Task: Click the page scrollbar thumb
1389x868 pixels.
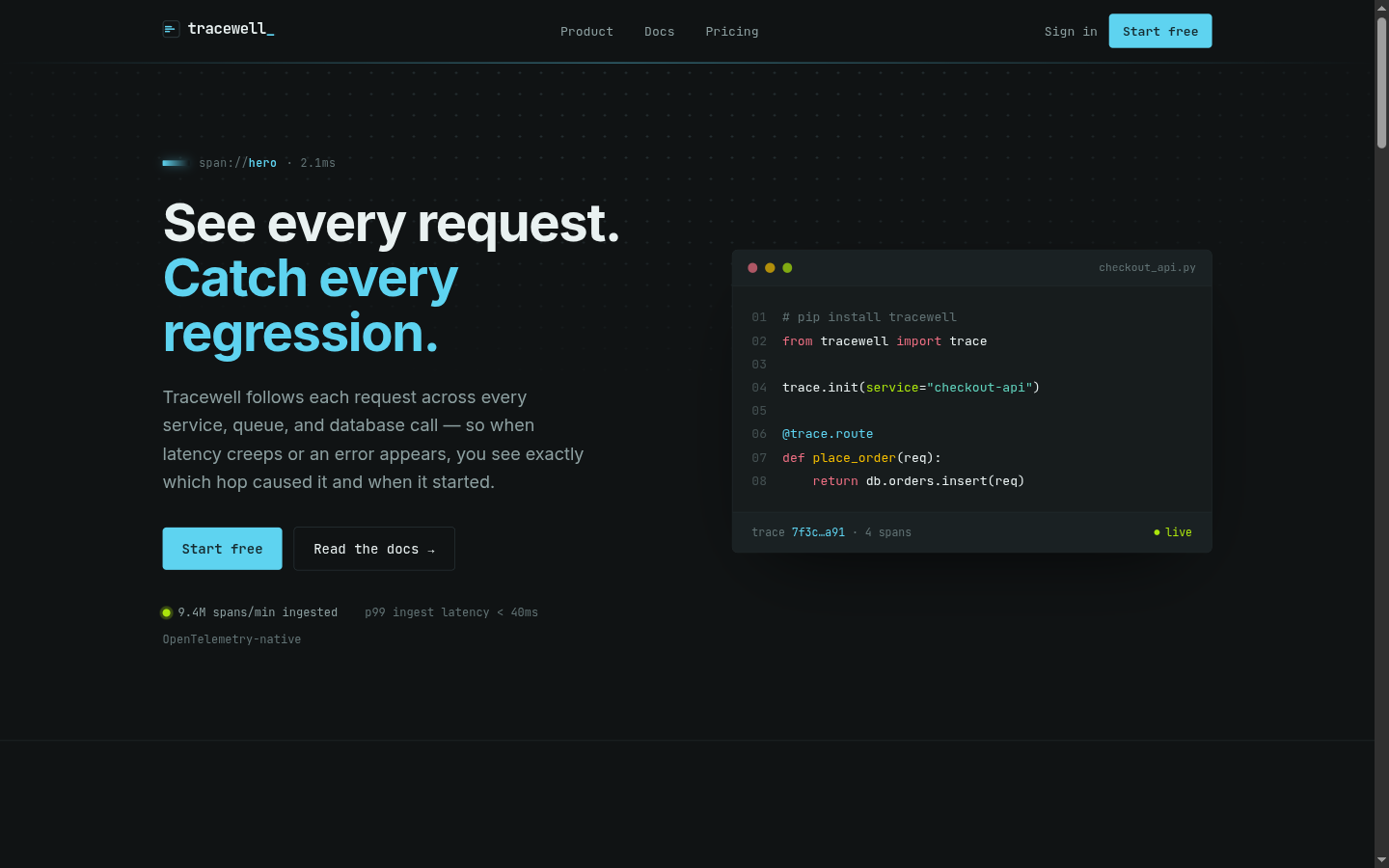Action: [x=1381, y=82]
